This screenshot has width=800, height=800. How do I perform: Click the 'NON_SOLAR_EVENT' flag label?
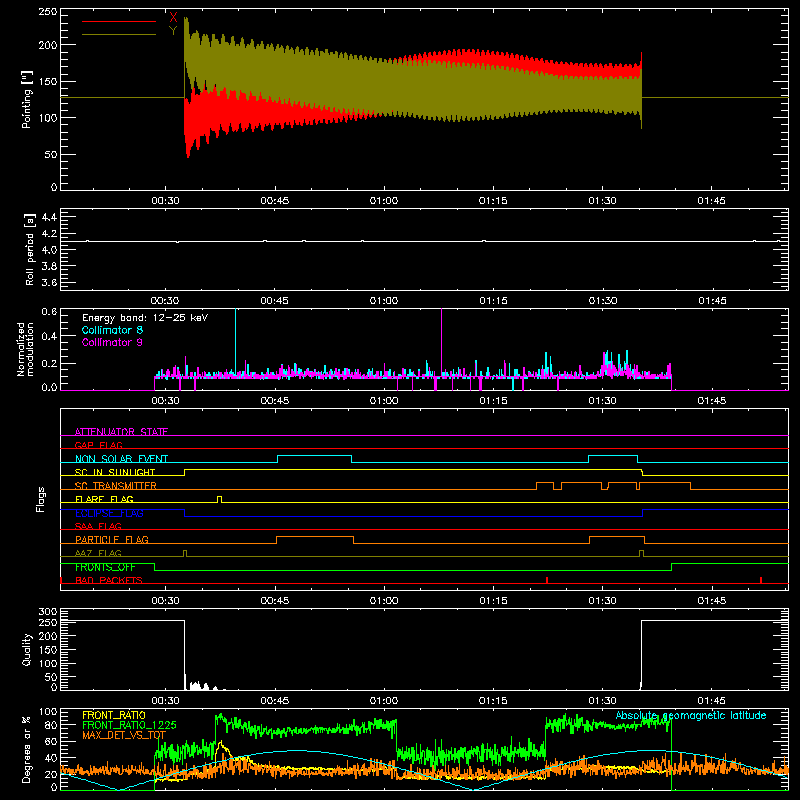(121, 459)
